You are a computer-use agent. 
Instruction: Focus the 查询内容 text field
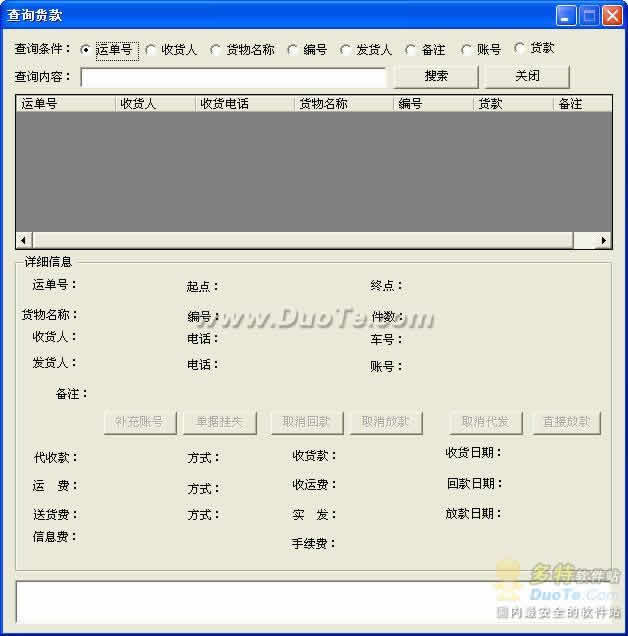tap(233, 77)
